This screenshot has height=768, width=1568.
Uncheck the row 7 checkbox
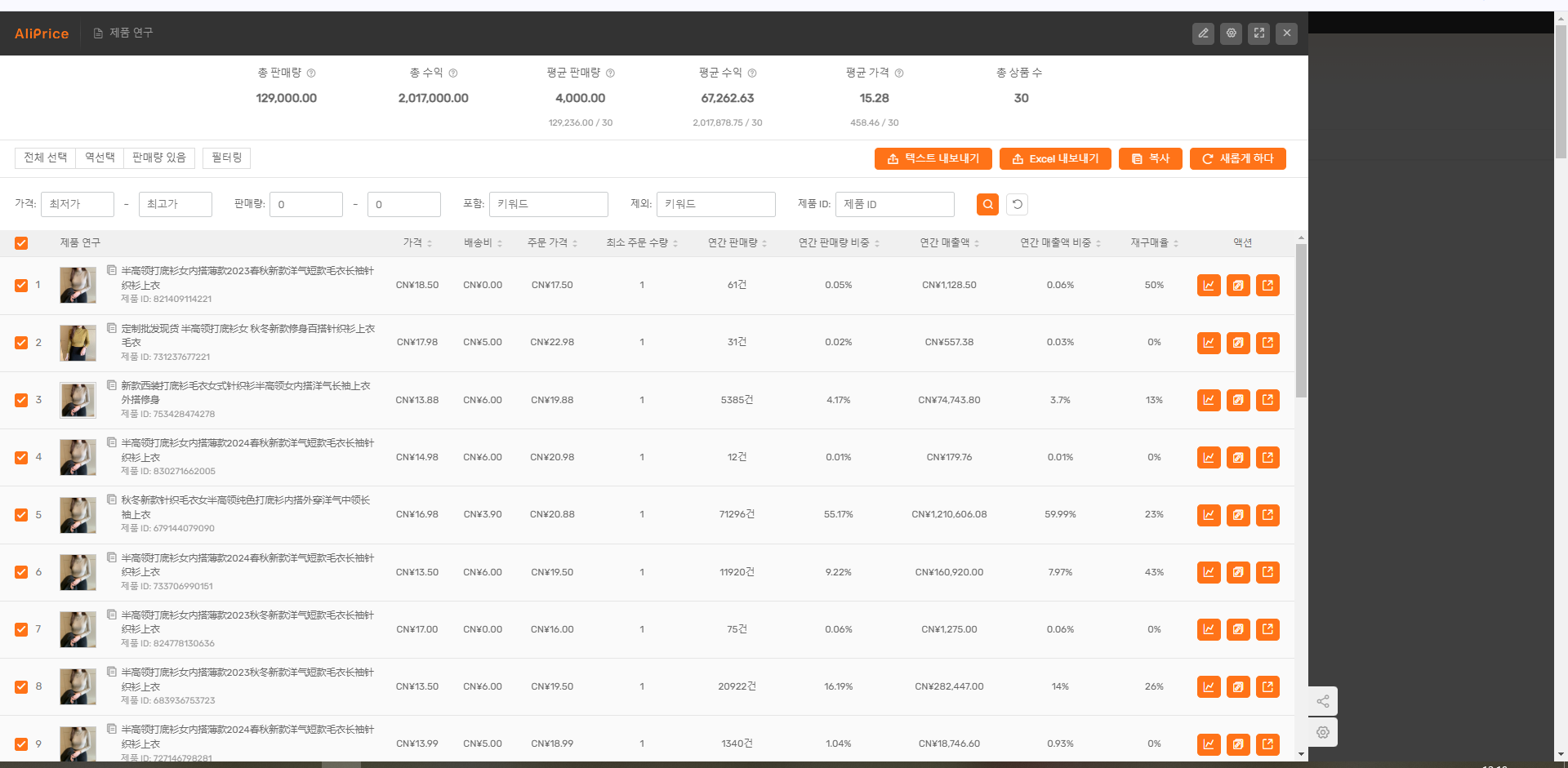[21, 629]
